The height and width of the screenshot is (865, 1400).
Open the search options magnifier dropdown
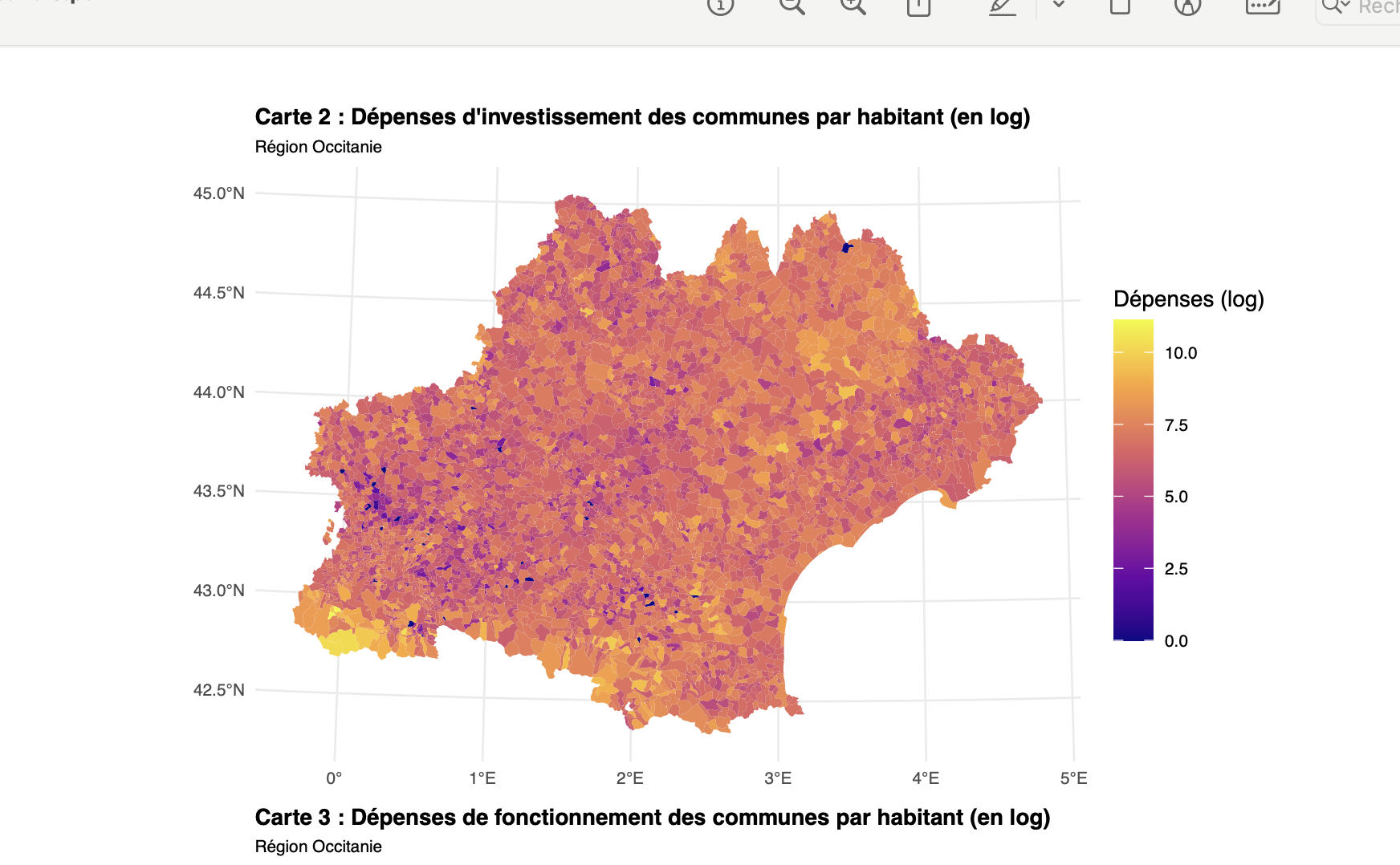click(x=1337, y=6)
